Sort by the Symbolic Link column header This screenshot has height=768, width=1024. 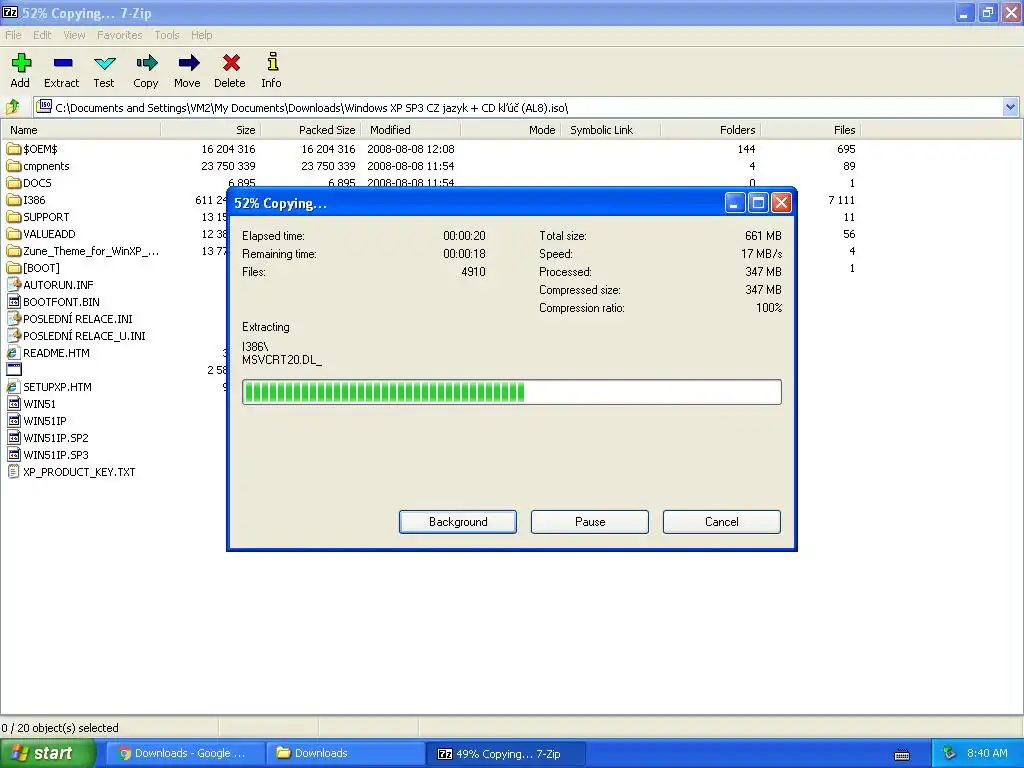[x=611, y=130]
